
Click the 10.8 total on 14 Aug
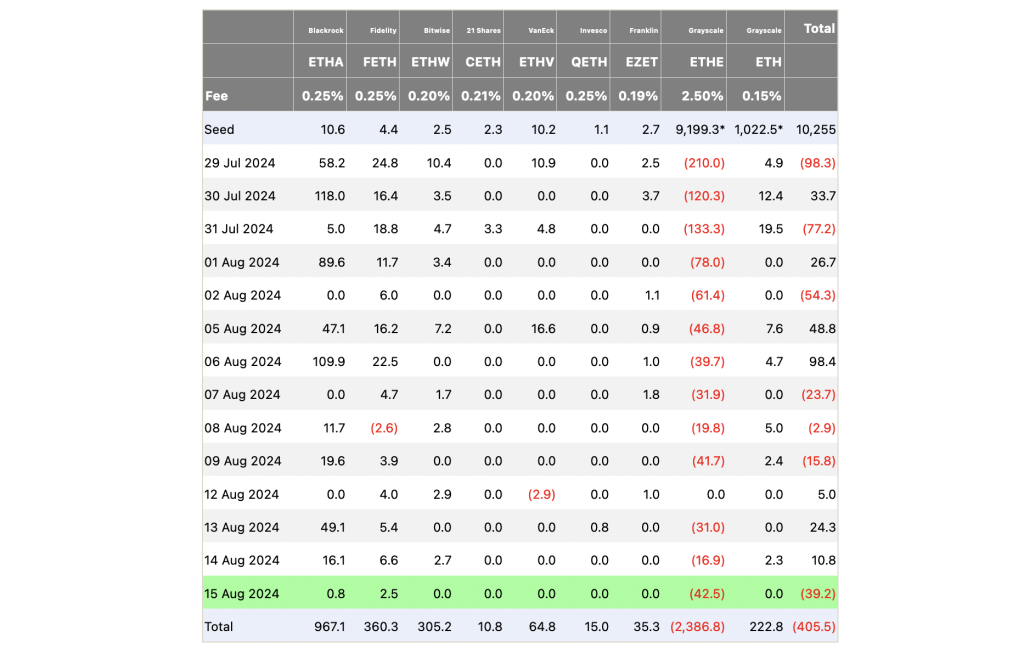click(823, 560)
